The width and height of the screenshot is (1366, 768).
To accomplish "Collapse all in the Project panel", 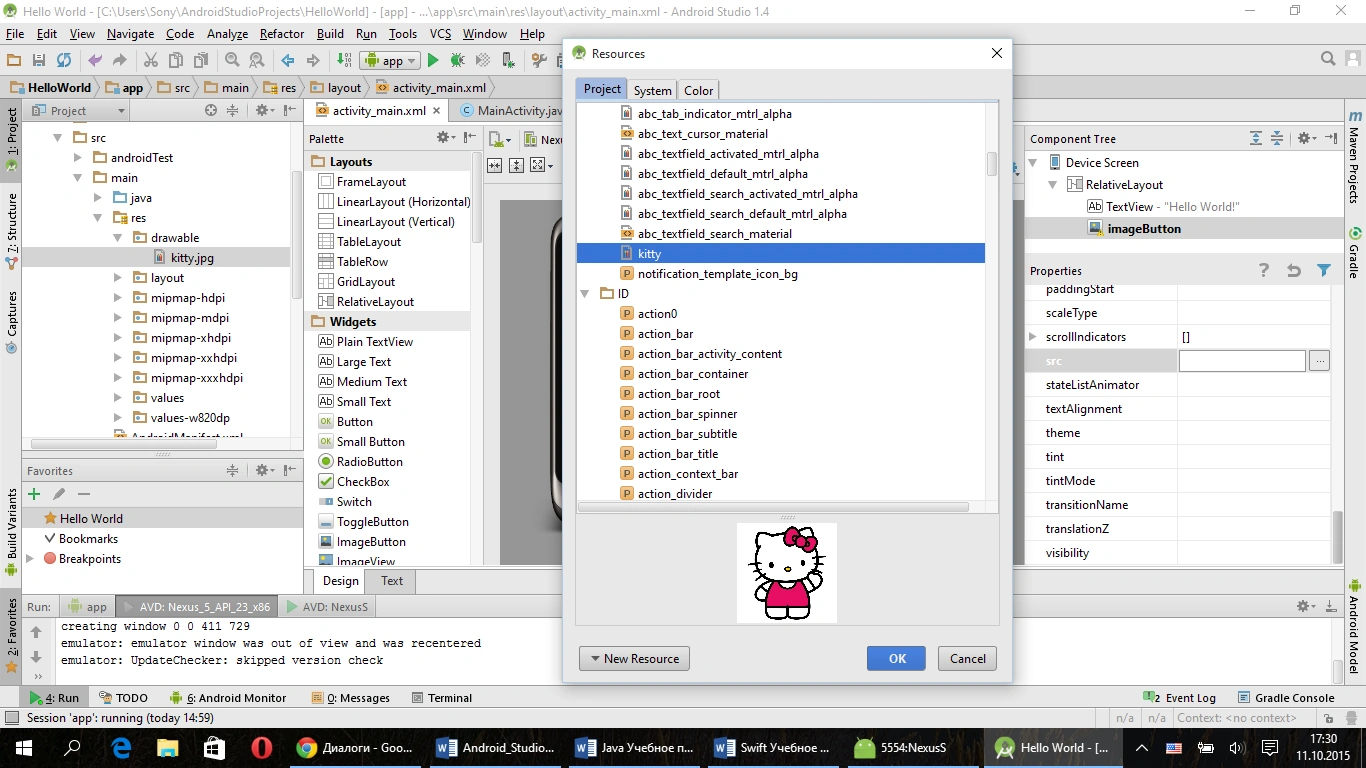I will (233, 111).
